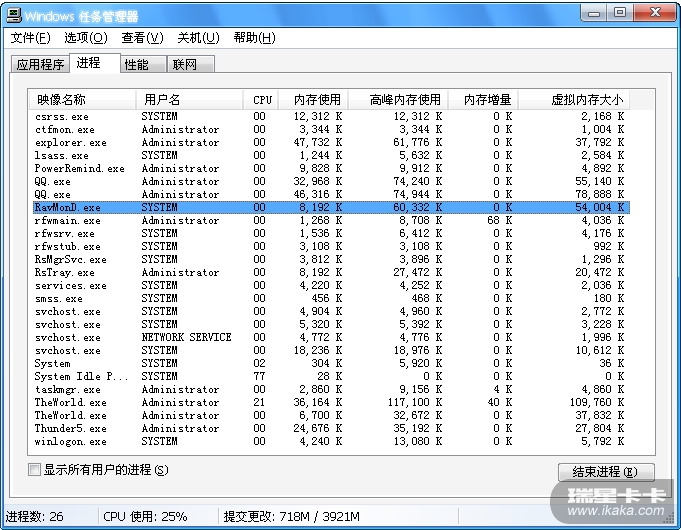Switch to the 性能 tab
681x530 pixels.
point(143,64)
